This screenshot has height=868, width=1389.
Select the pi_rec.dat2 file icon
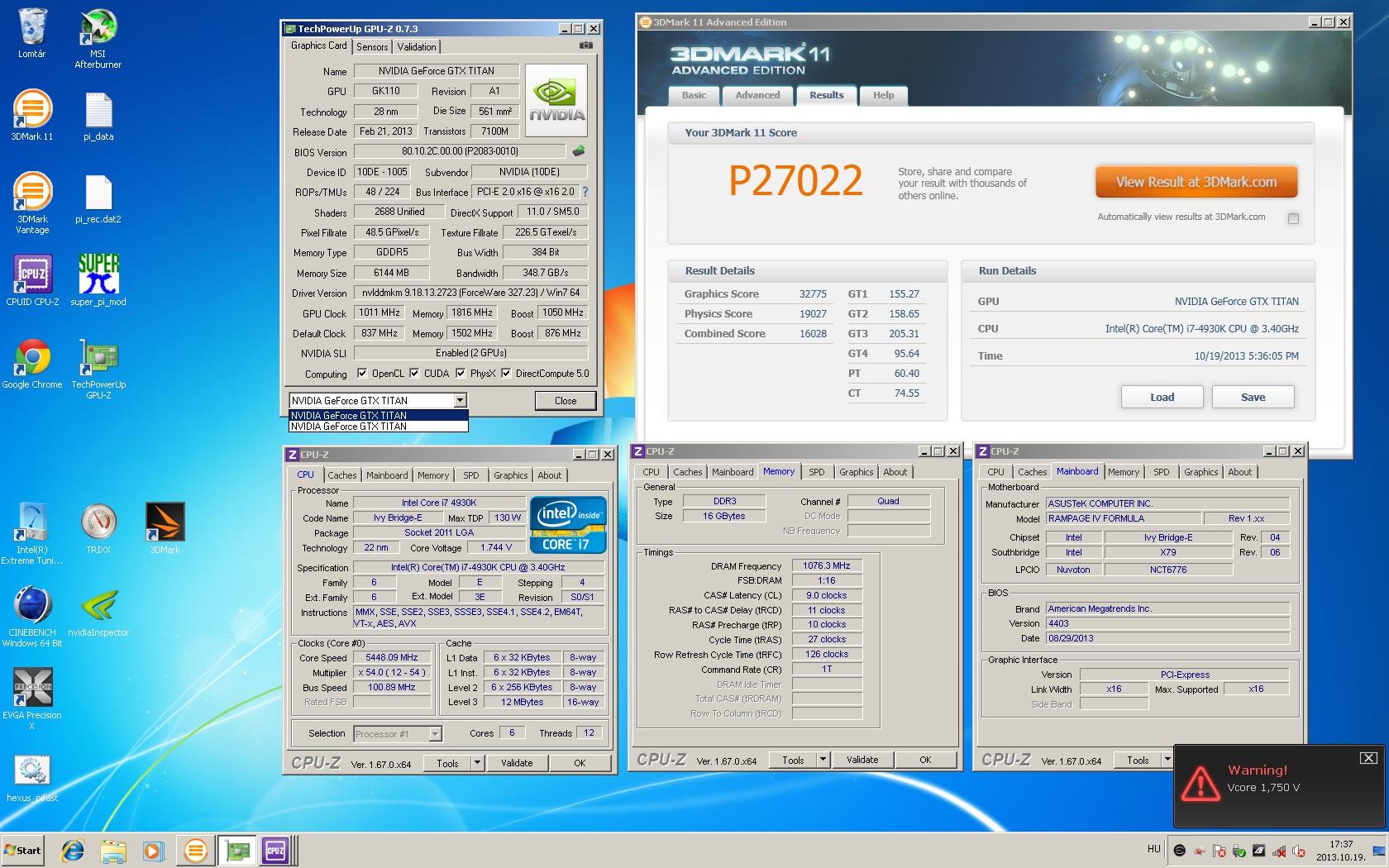[x=98, y=198]
